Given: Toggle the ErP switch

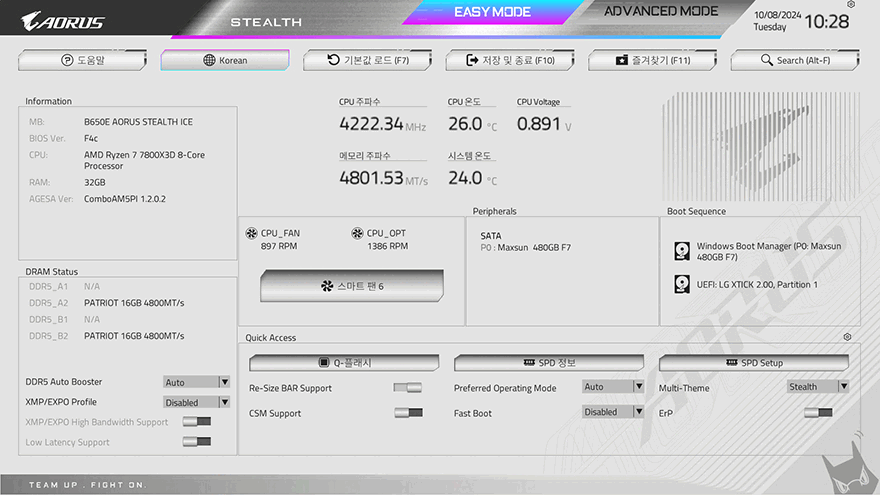Looking at the screenshot, I should point(818,412).
